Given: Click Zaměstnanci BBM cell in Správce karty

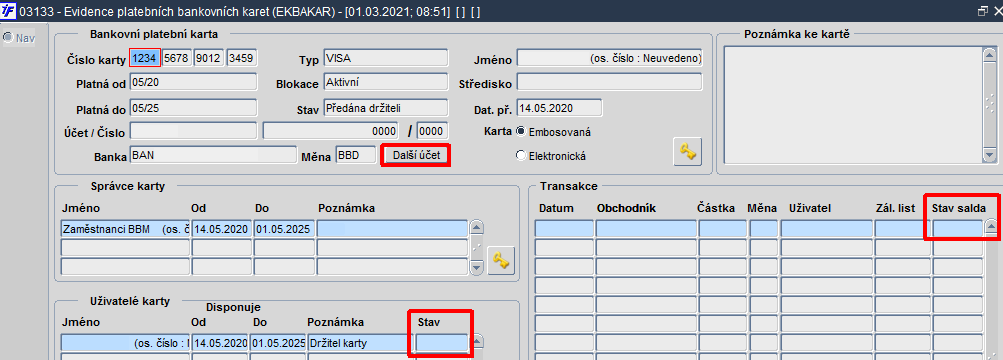Looking at the screenshot, I should 125,229.
